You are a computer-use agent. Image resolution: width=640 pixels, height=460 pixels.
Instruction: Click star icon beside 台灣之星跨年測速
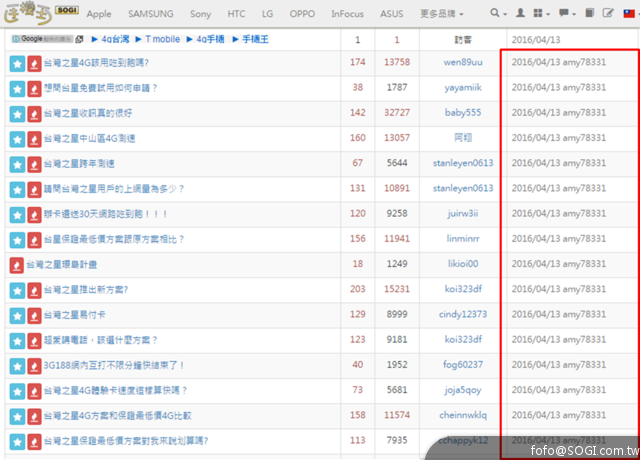[x=17, y=164]
